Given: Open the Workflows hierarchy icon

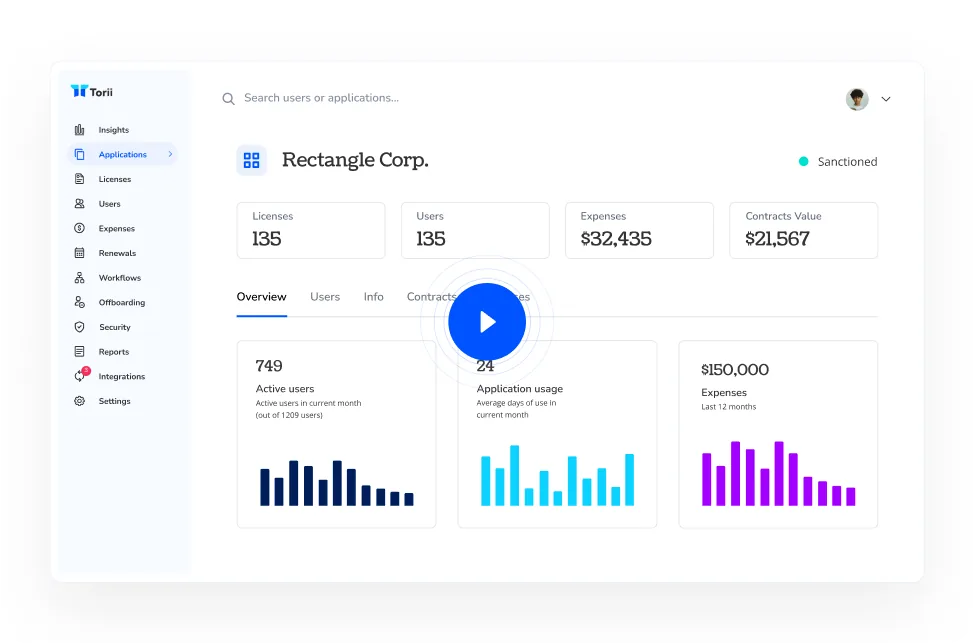Looking at the screenshot, I should (79, 277).
